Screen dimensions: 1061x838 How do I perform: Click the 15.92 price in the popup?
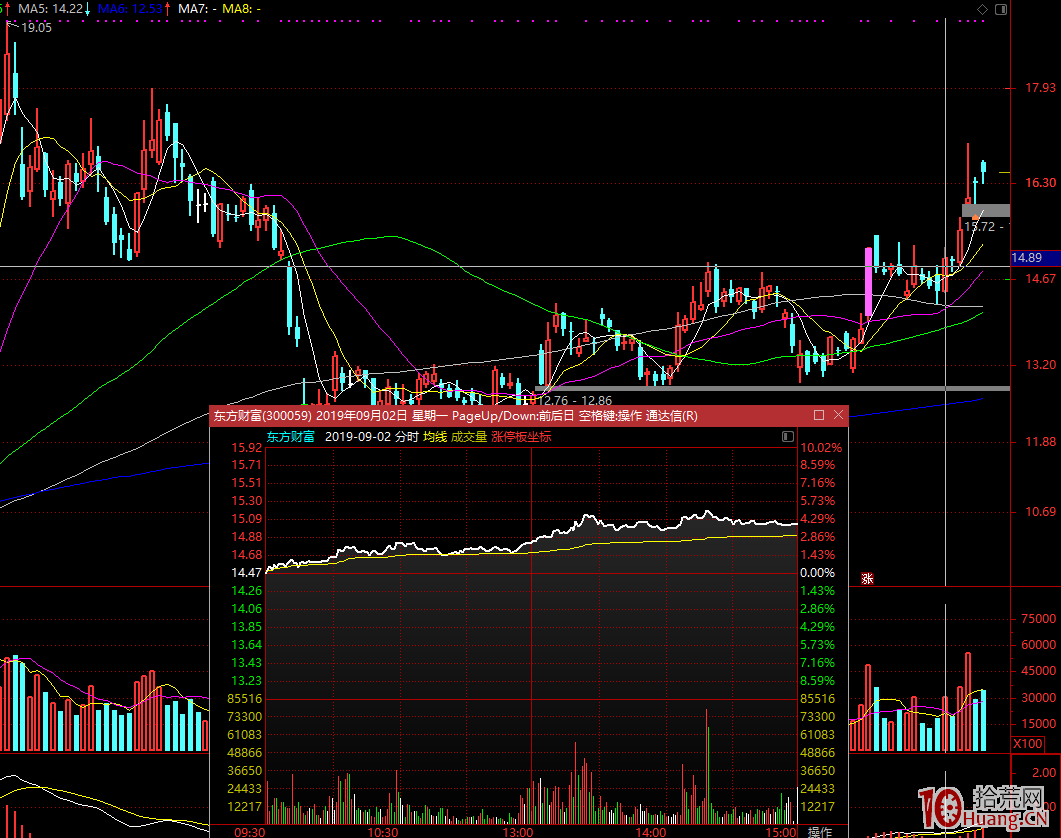click(x=246, y=447)
